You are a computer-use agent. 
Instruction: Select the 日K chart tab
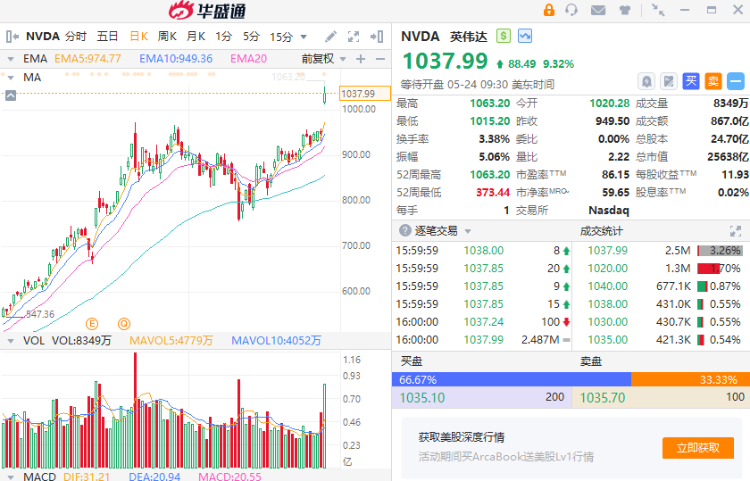tap(139, 36)
